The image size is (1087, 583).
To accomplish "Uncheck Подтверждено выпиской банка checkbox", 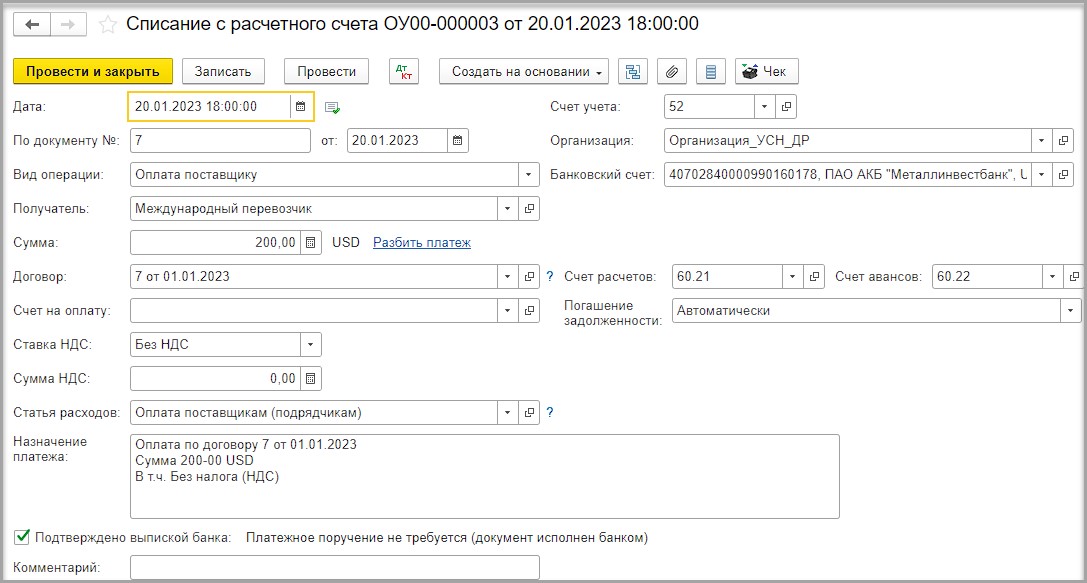I will (22, 537).
